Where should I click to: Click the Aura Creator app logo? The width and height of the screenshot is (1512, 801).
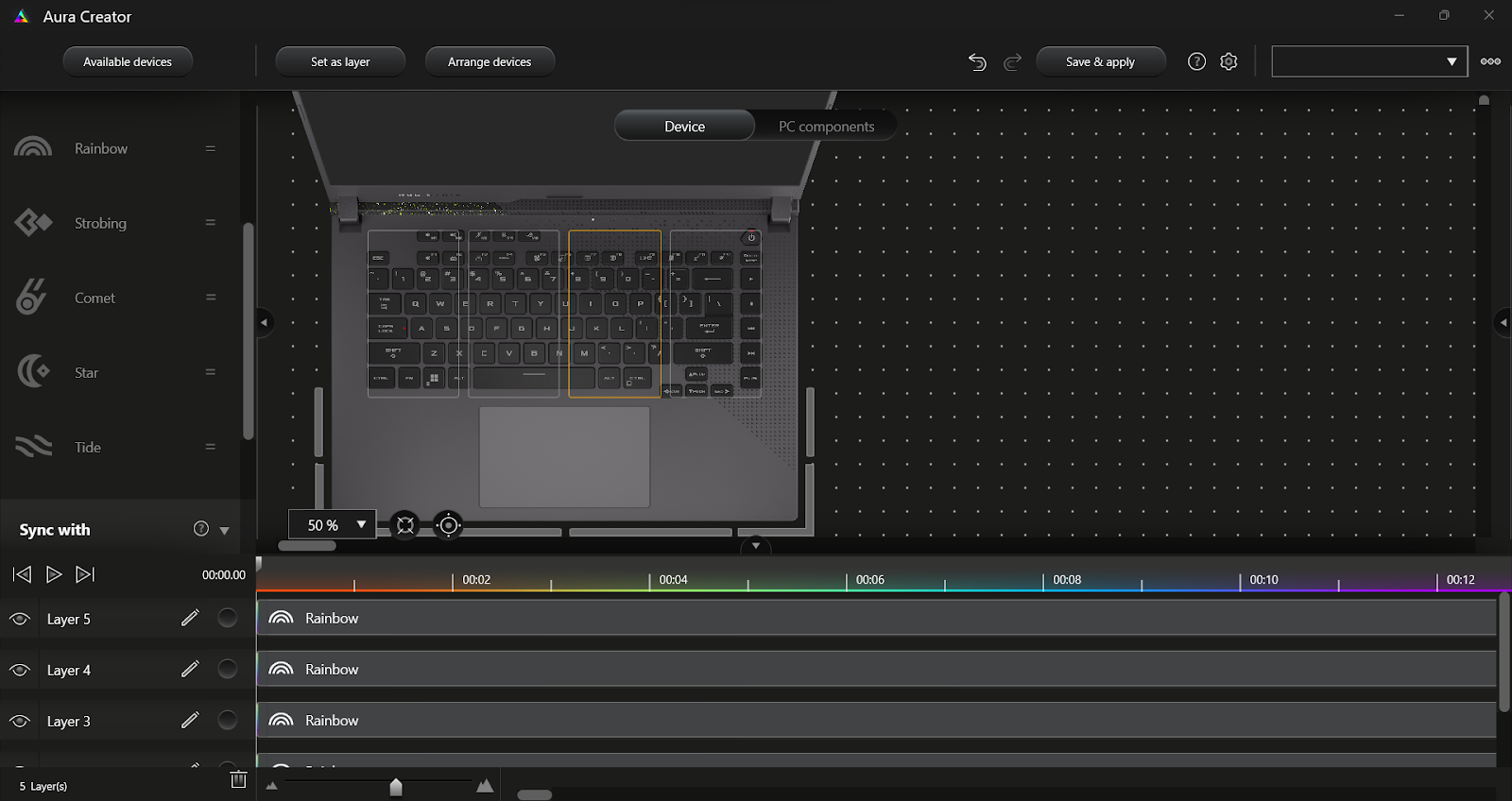(x=22, y=16)
